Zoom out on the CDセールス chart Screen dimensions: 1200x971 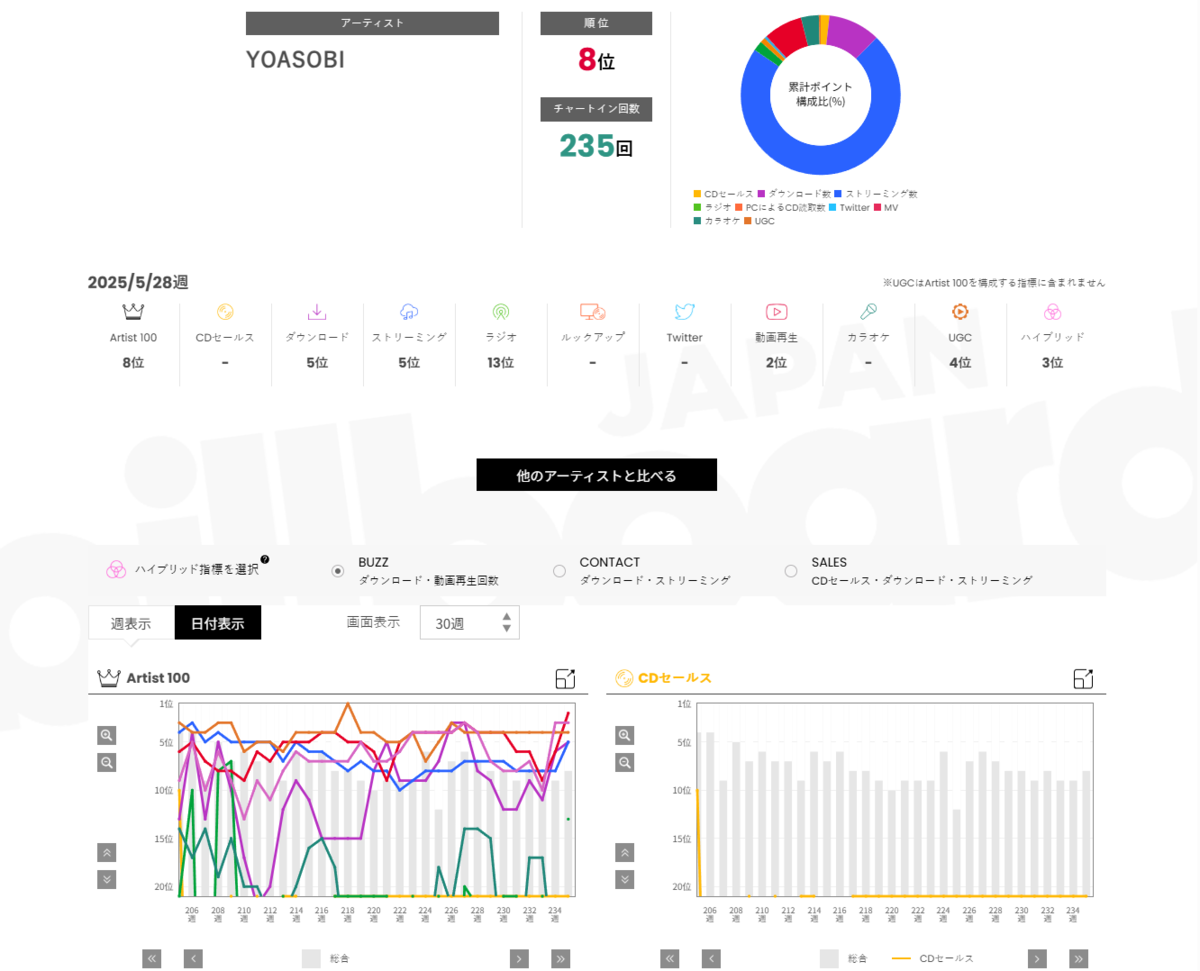coord(625,762)
